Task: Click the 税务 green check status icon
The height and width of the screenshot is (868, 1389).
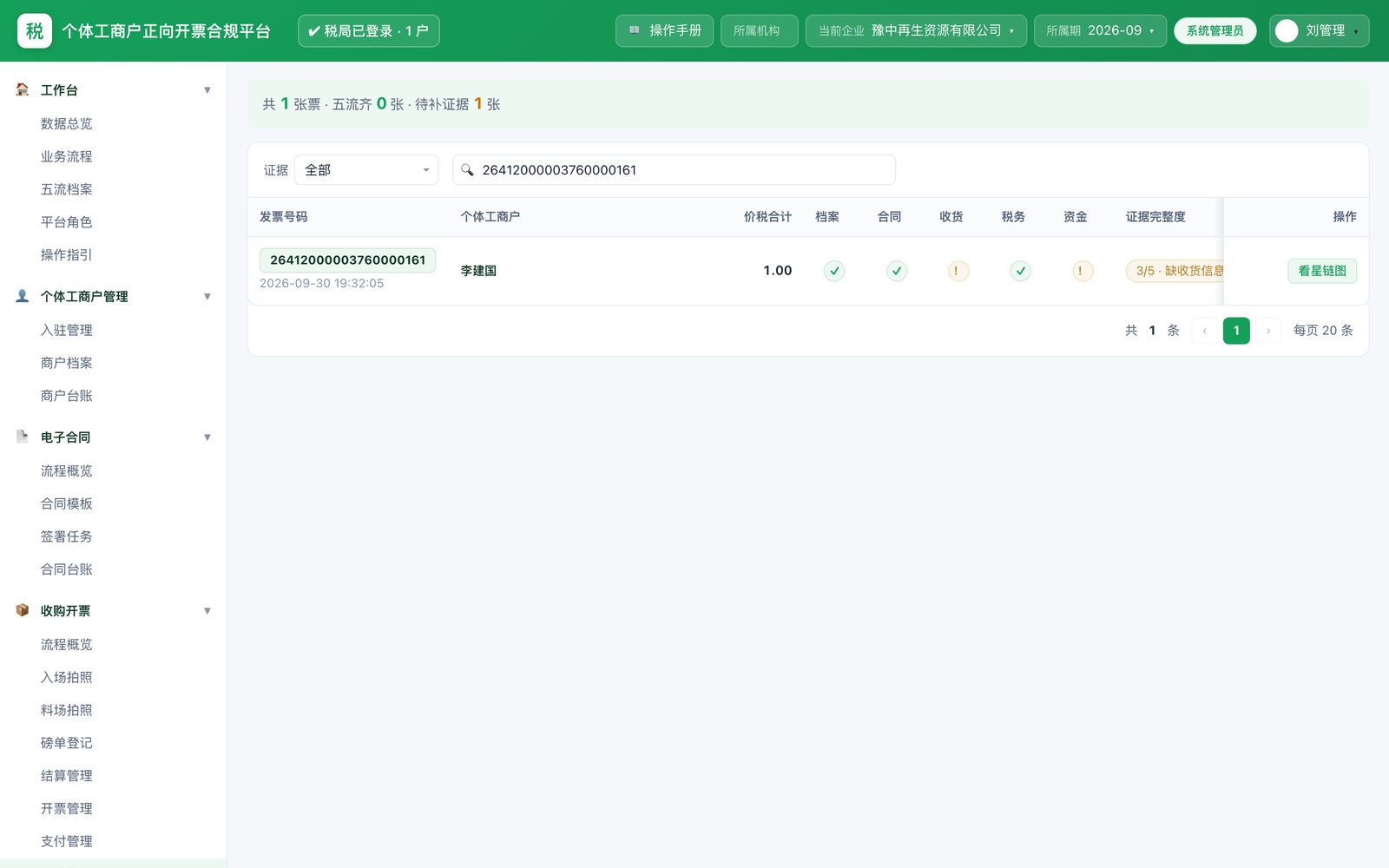Action: click(1021, 271)
